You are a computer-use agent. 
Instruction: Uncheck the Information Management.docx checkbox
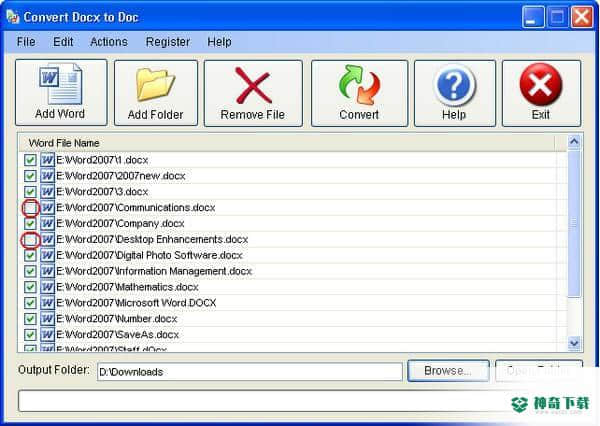click(x=30, y=271)
